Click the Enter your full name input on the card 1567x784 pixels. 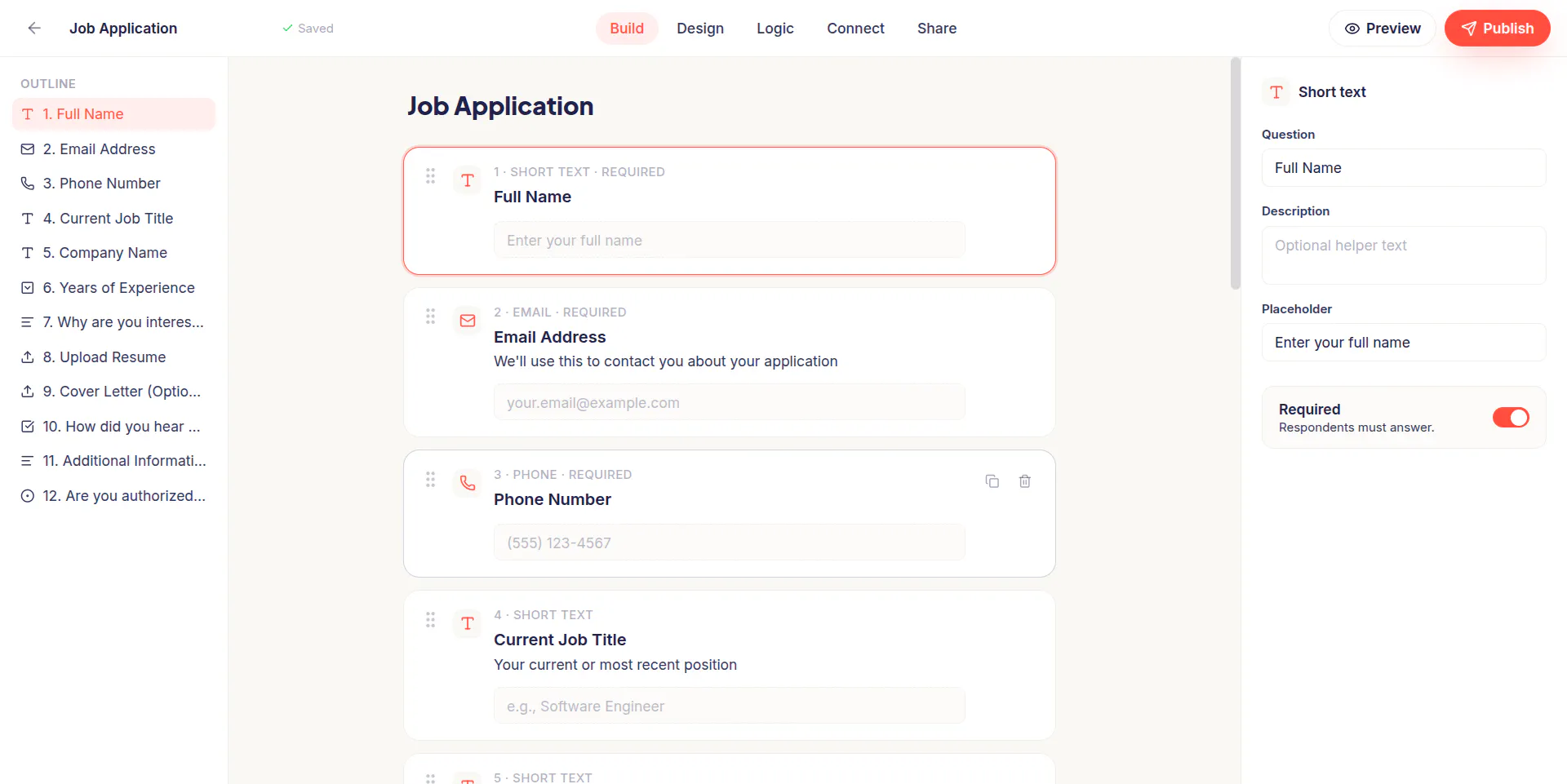tap(730, 241)
